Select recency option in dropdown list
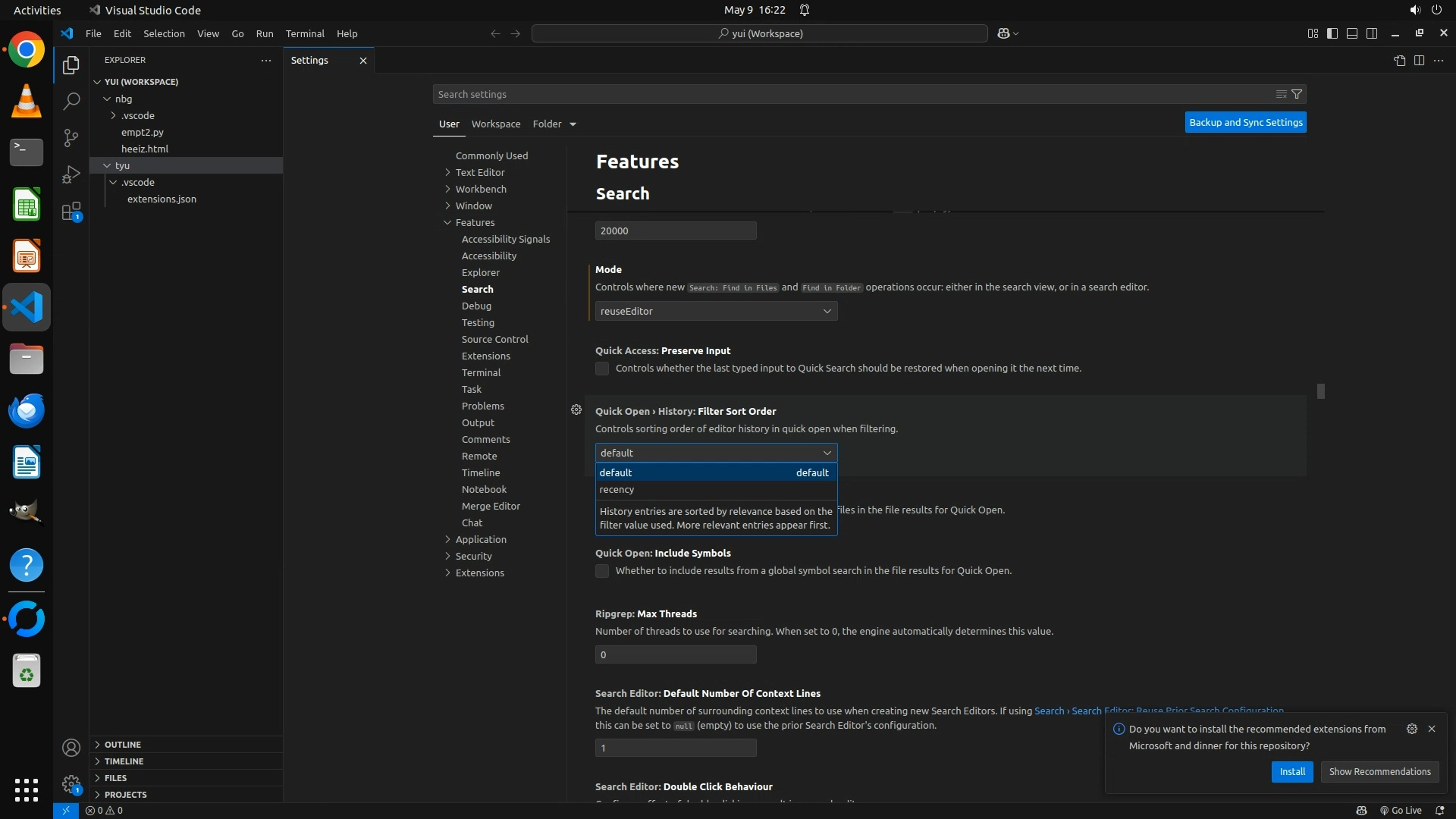Screen dimensions: 1456x819 tap(617, 490)
